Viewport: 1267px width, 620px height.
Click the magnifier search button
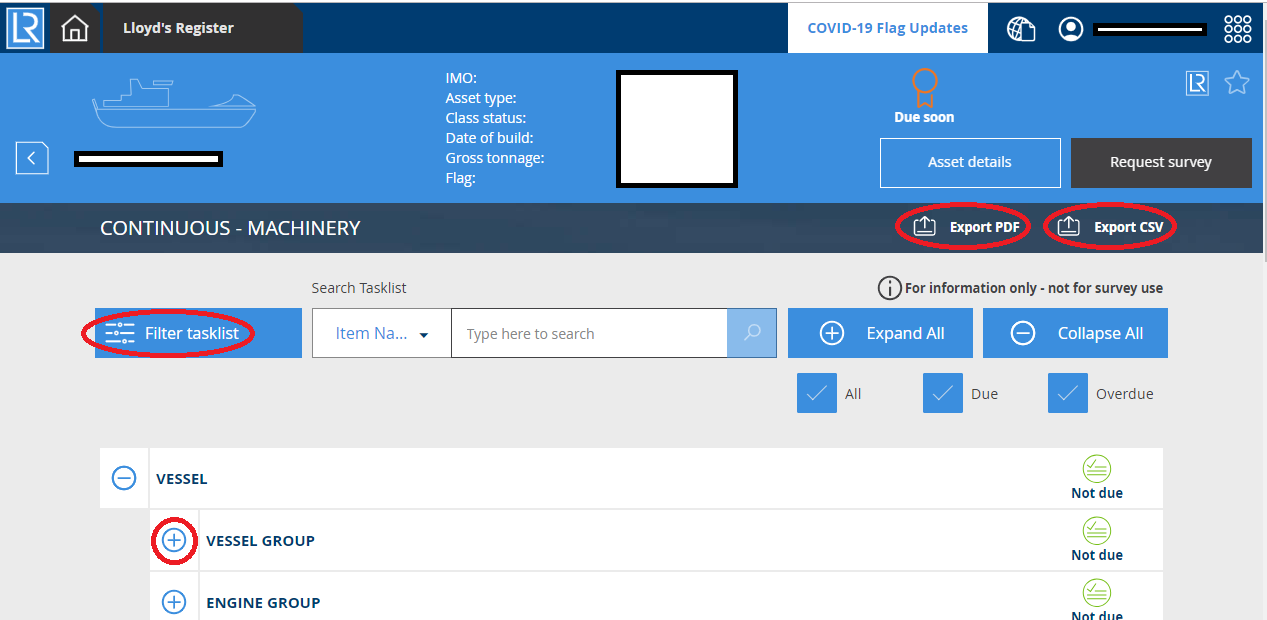[x=752, y=333]
